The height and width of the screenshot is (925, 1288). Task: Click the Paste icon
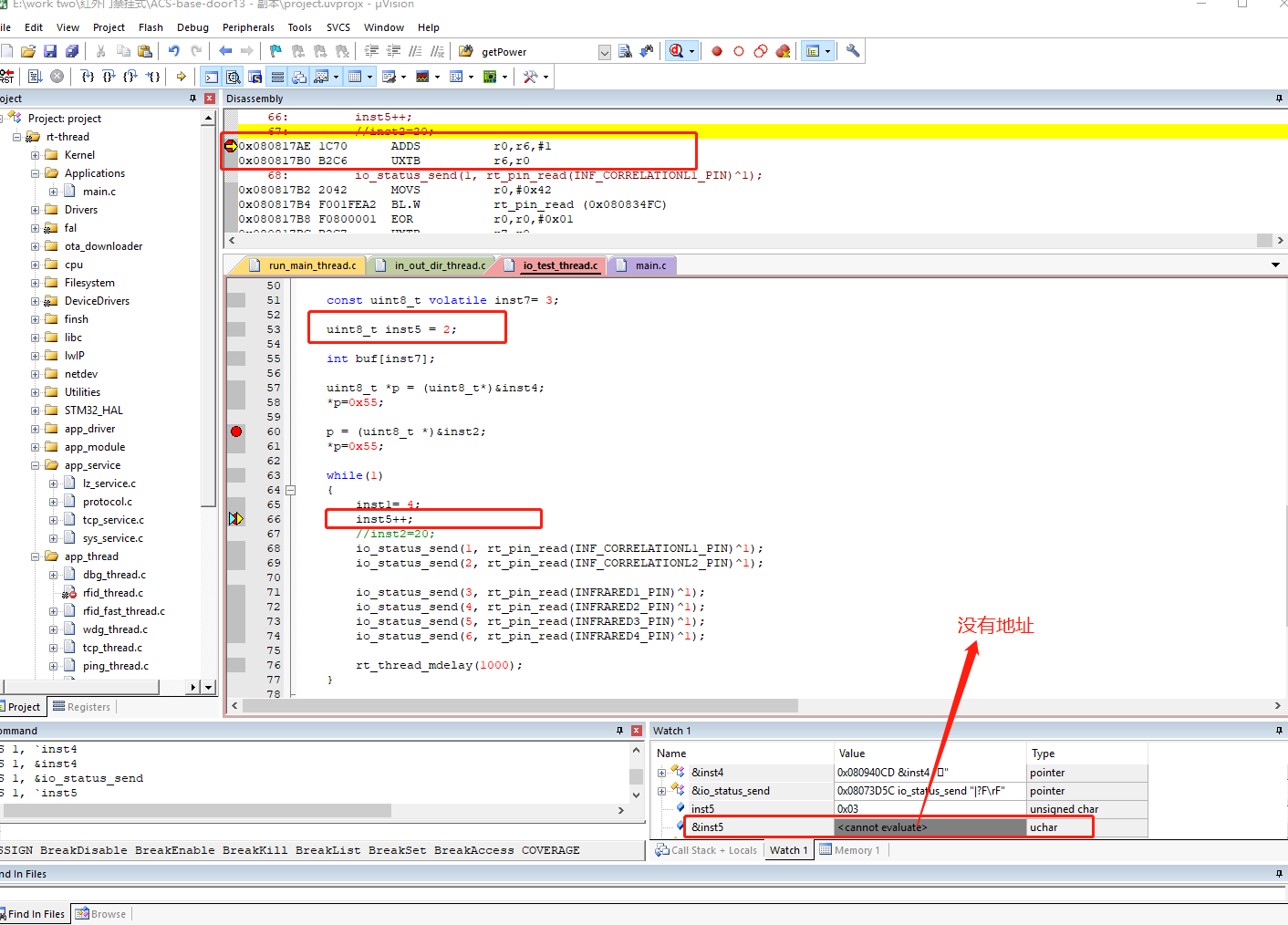pos(145,51)
